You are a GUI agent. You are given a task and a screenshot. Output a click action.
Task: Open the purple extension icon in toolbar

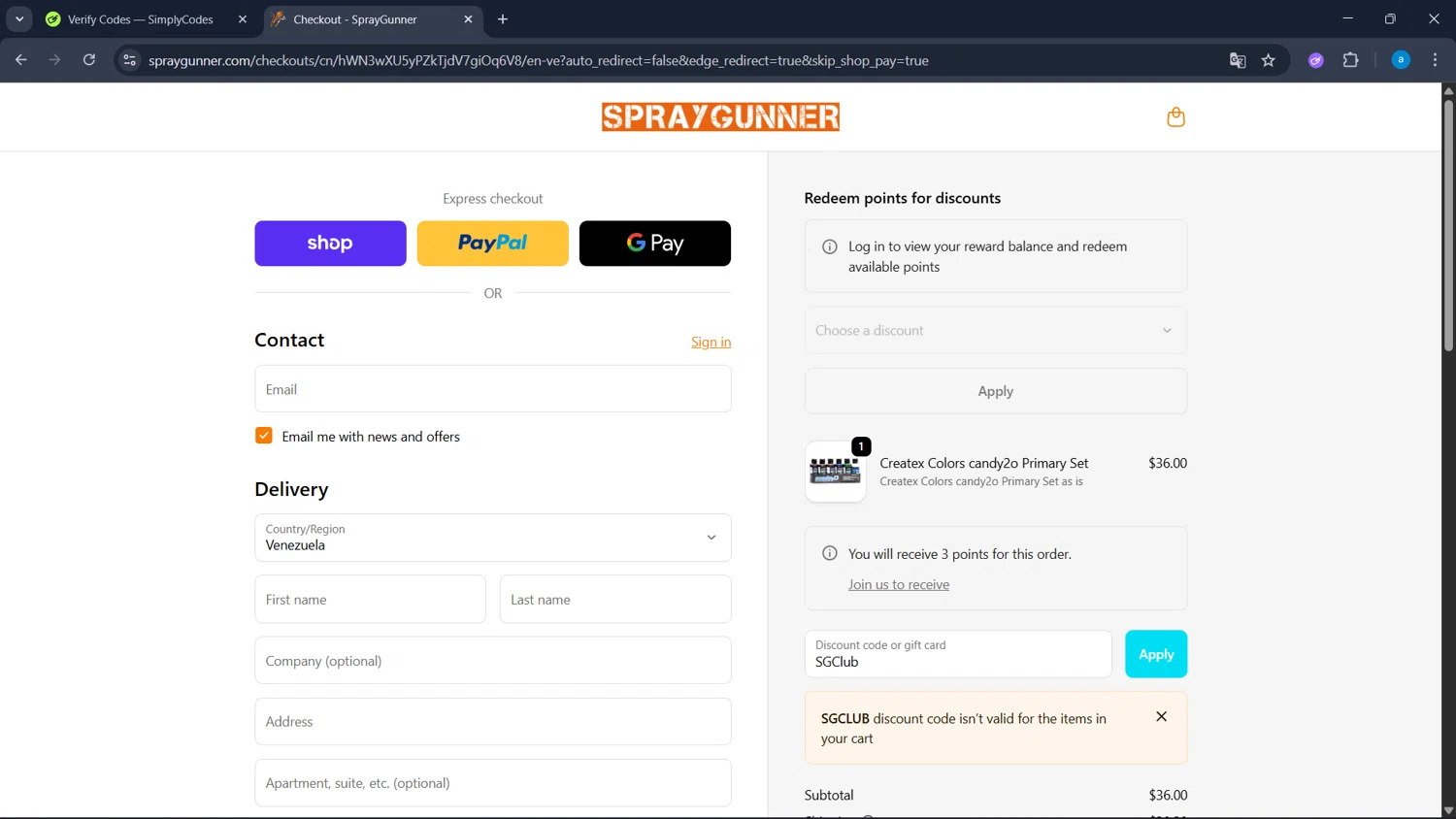point(1315,60)
